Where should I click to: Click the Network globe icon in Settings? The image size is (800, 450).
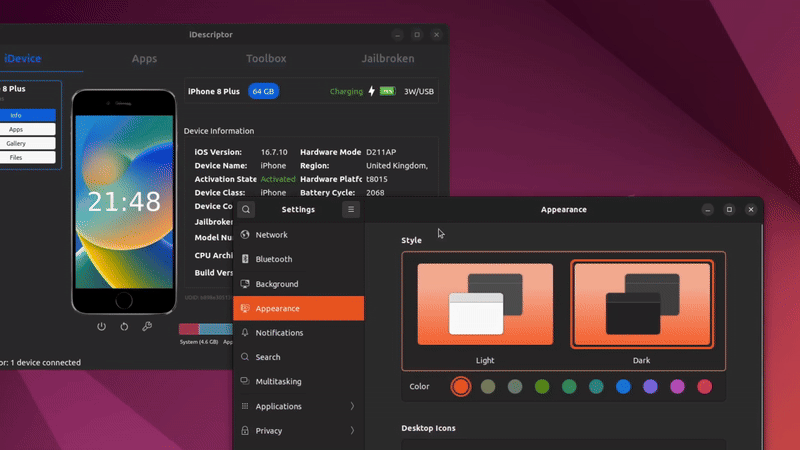[245, 235]
